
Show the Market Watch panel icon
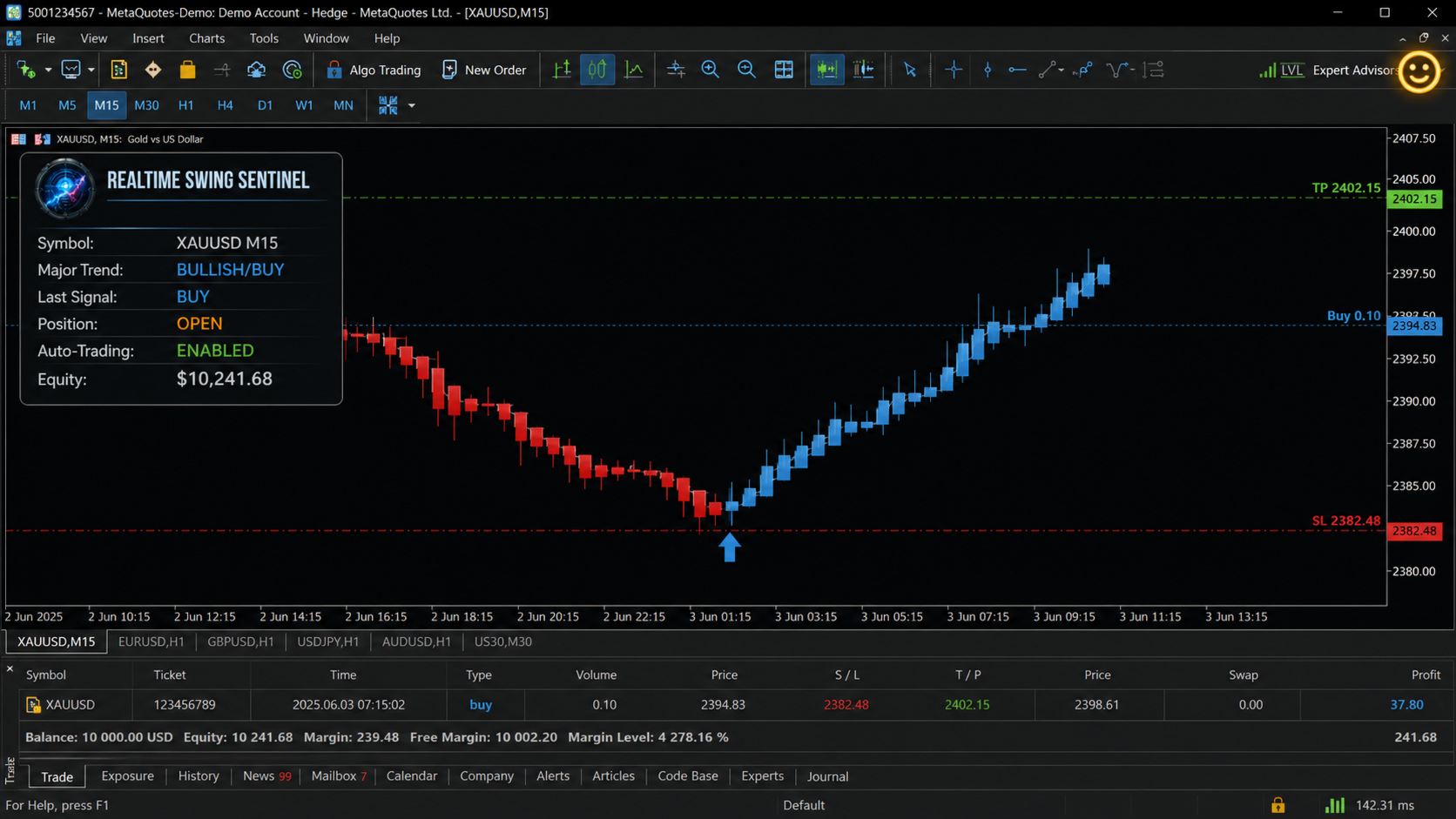119,70
